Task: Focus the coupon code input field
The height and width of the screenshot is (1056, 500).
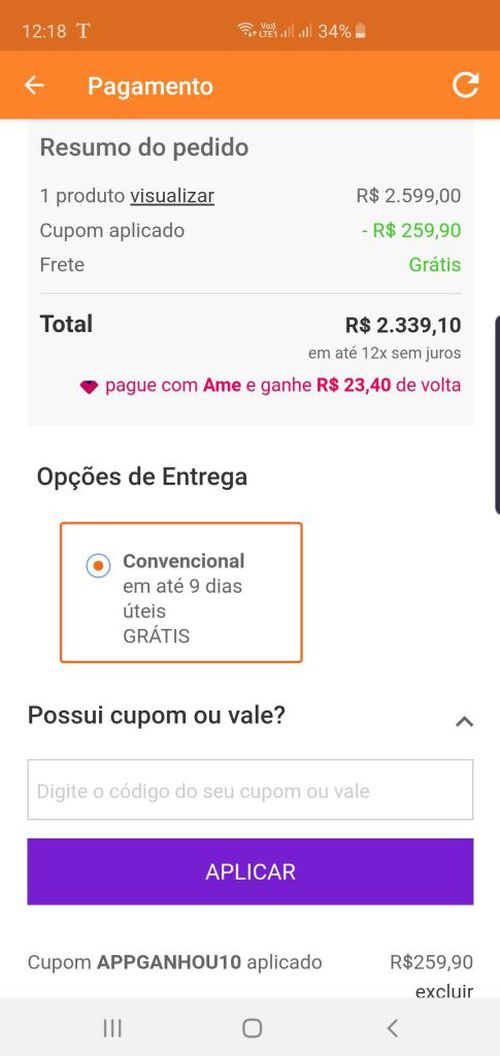Action: click(x=250, y=790)
